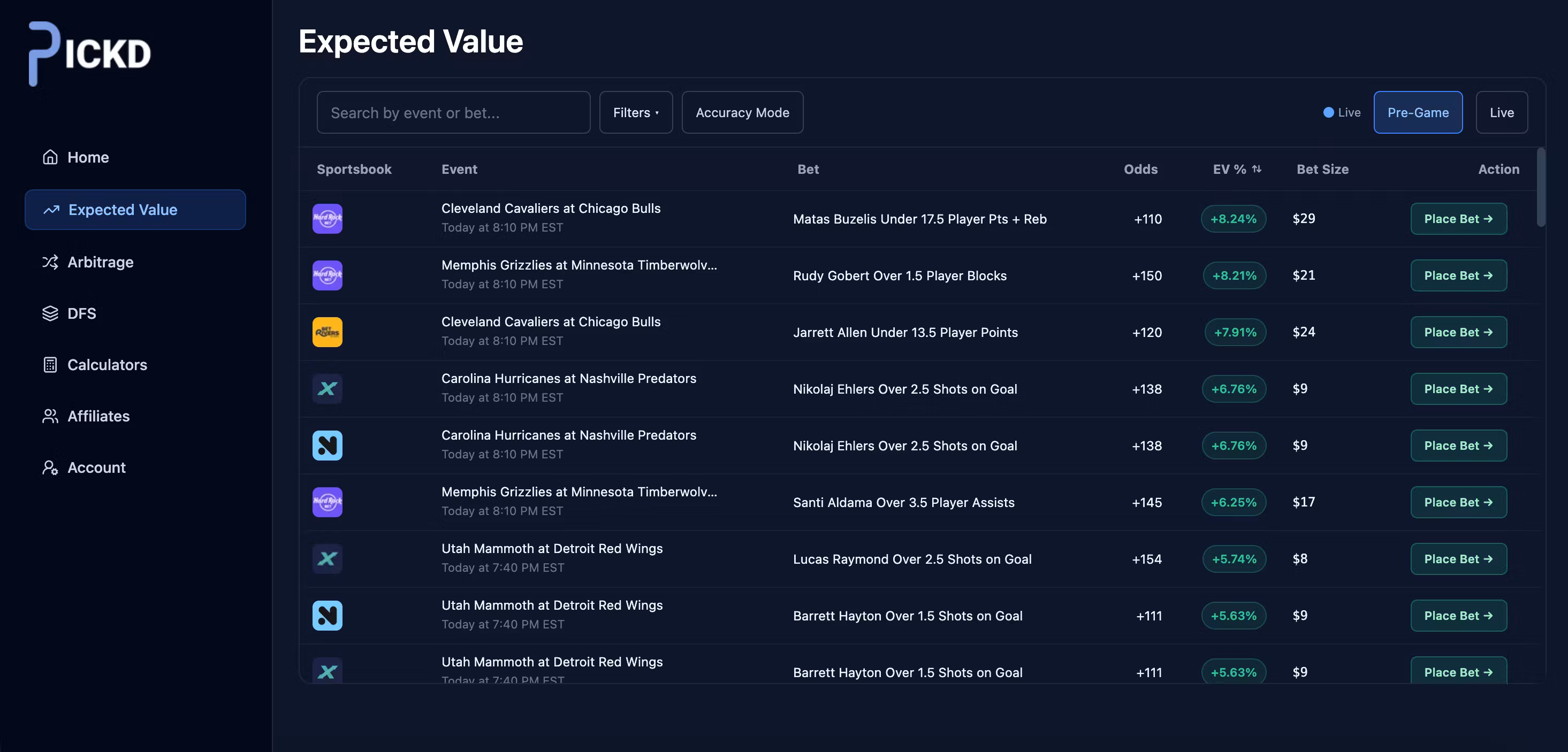Toggle Accuracy Mode
This screenshot has width=1568, height=752.
[742, 112]
